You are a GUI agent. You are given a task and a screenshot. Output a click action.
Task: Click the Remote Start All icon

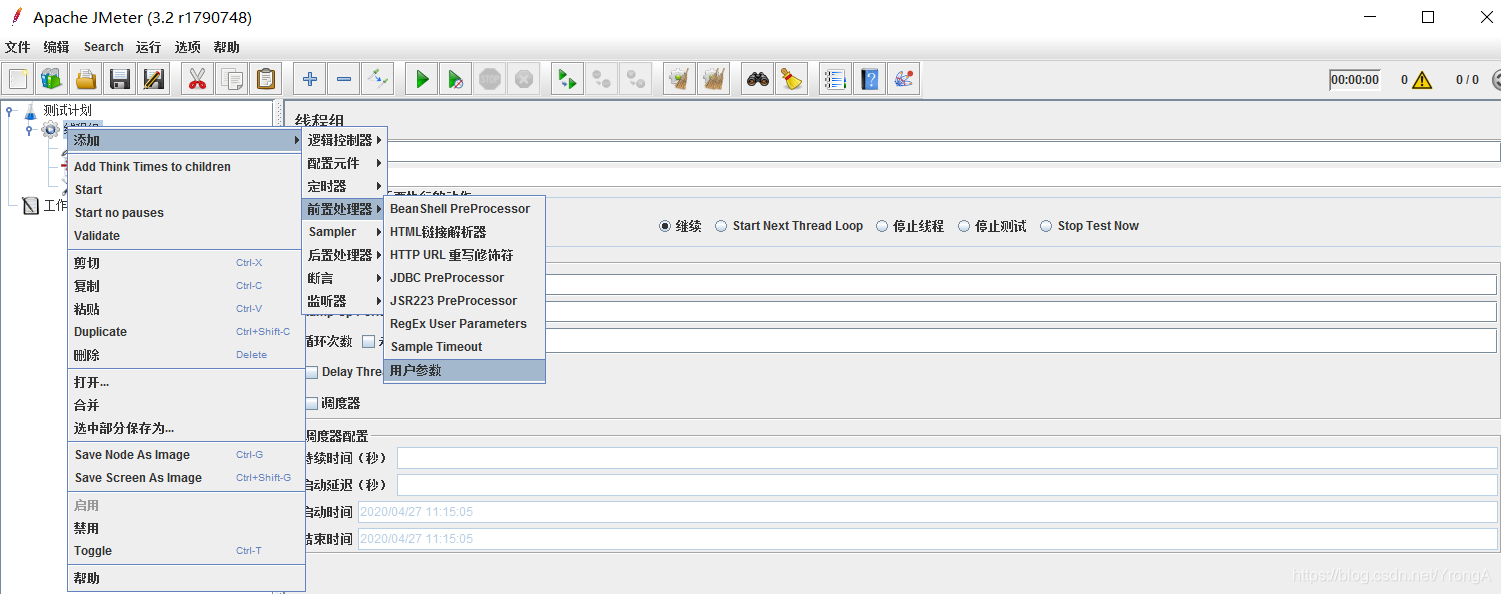(x=567, y=78)
